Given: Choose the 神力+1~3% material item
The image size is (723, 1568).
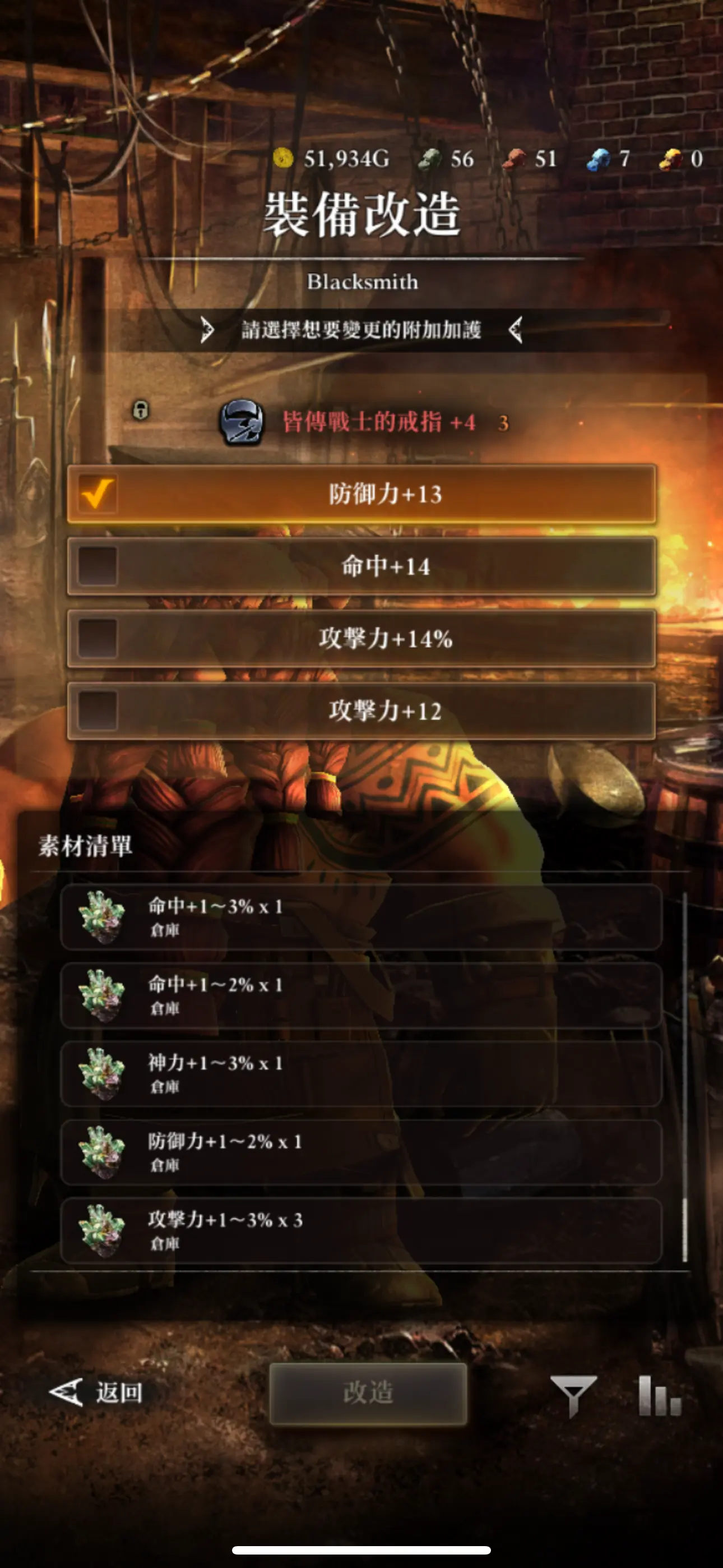Looking at the screenshot, I should (361, 1074).
